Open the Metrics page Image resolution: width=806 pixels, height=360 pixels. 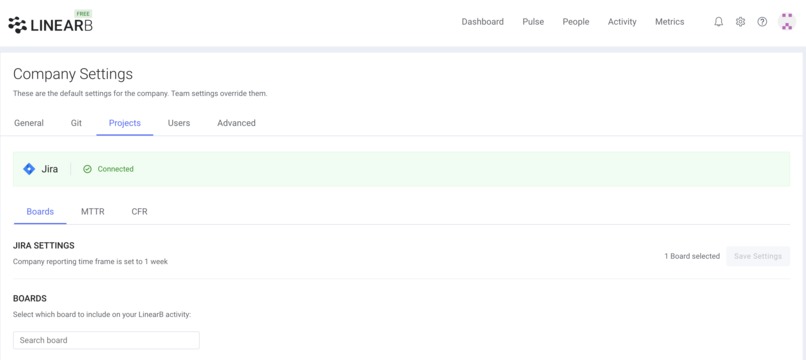tap(669, 22)
